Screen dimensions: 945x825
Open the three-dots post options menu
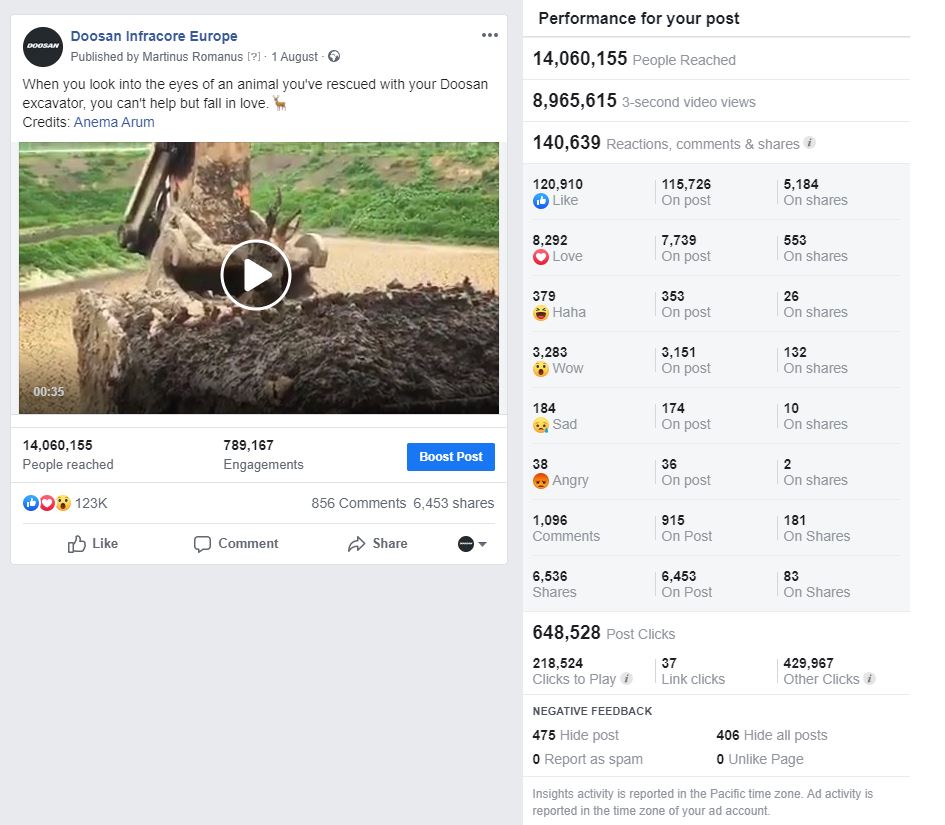489,35
